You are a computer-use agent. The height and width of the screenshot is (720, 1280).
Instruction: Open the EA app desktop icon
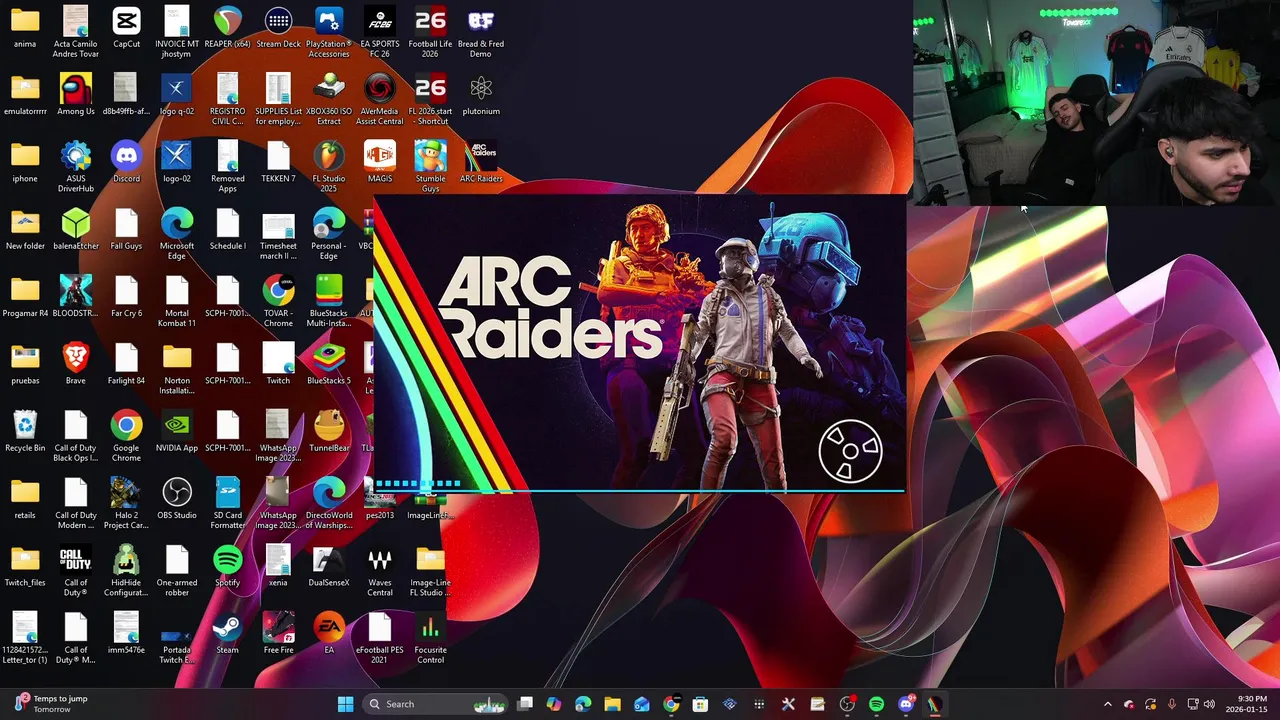(x=329, y=632)
